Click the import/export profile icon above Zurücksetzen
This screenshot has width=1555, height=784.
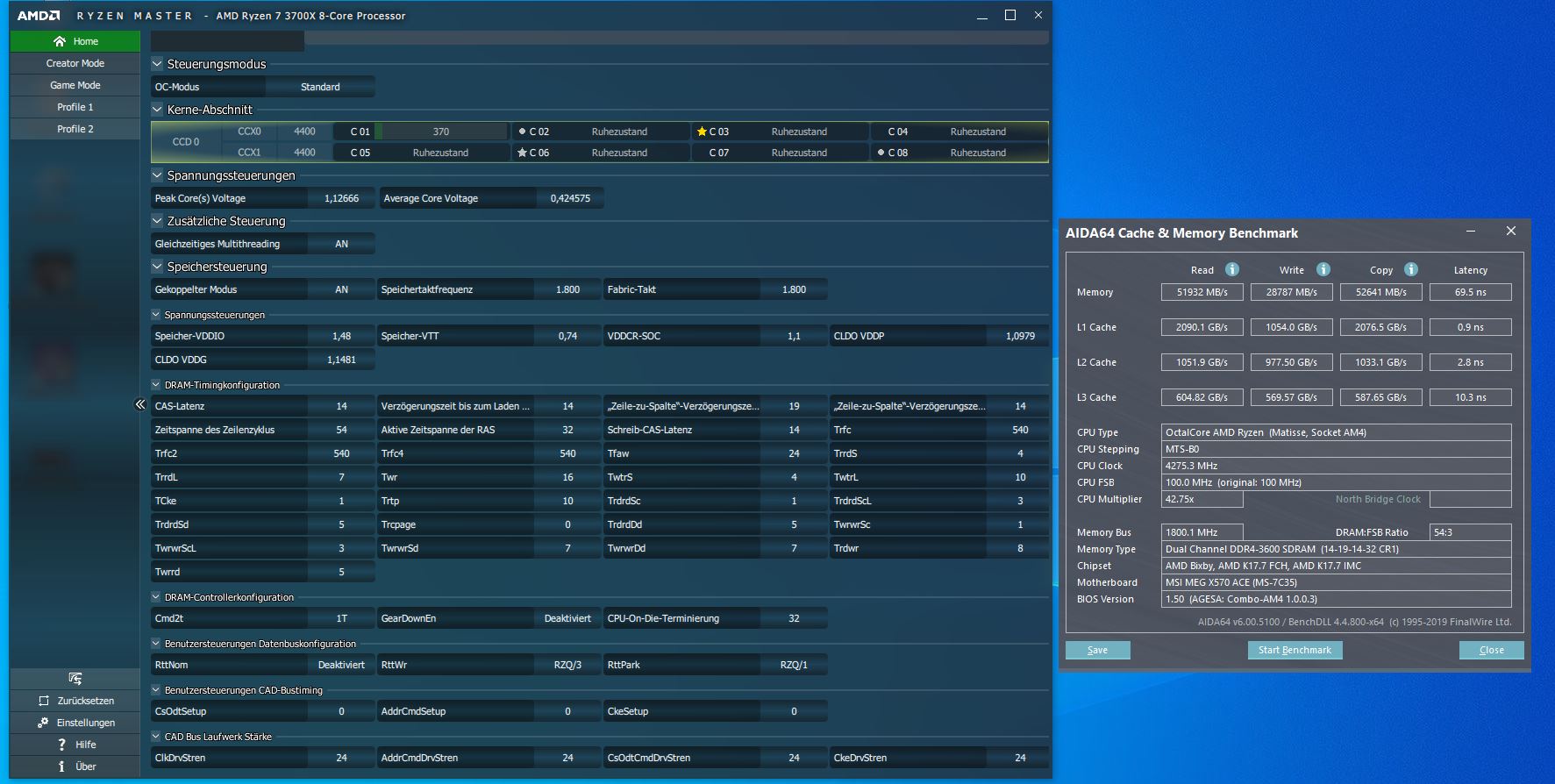coord(75,679)
